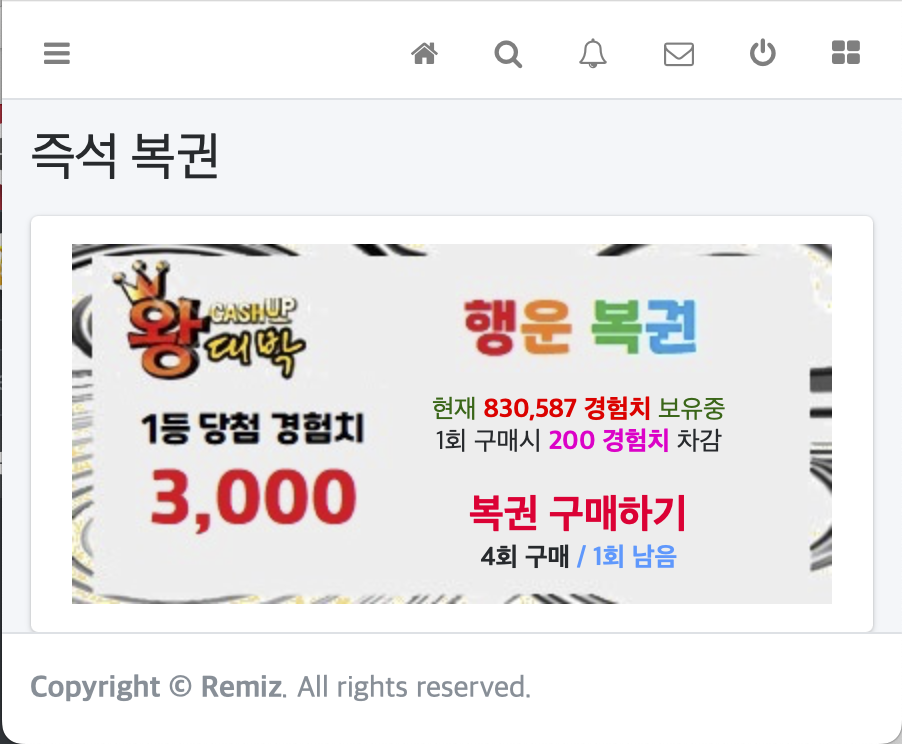Open search with magnifier icon
Image resolution: width=902 pixels, height=744 pixels.
click(x=508, y=54)
